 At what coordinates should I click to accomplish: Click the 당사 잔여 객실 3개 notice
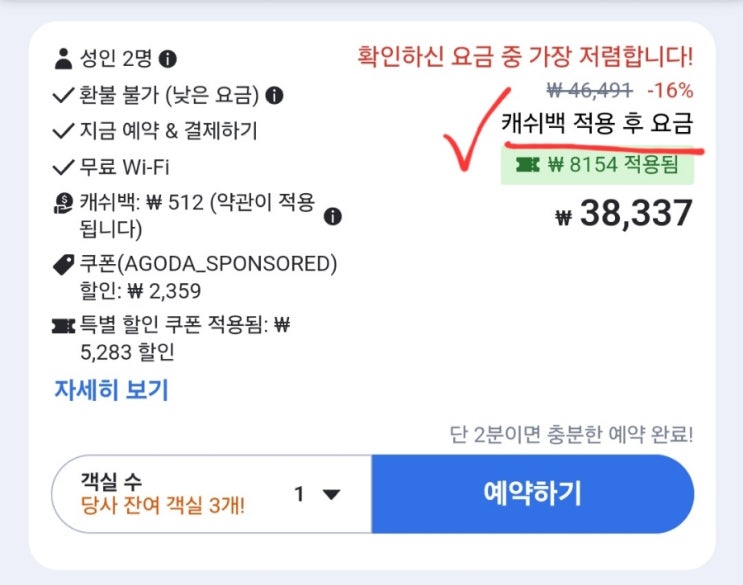[x=163, y=504]
